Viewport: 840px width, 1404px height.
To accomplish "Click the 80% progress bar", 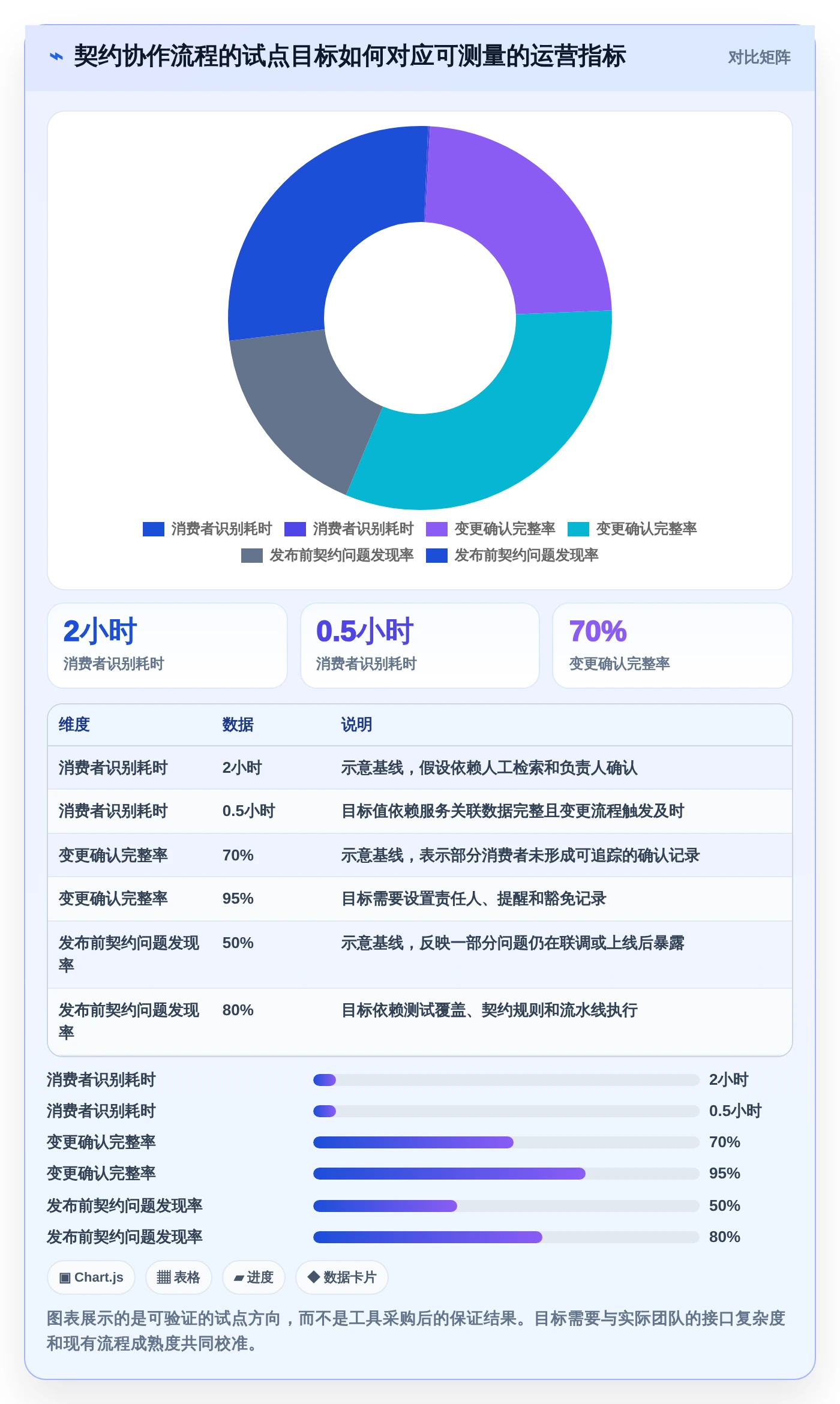I will tap(506, 1237).
